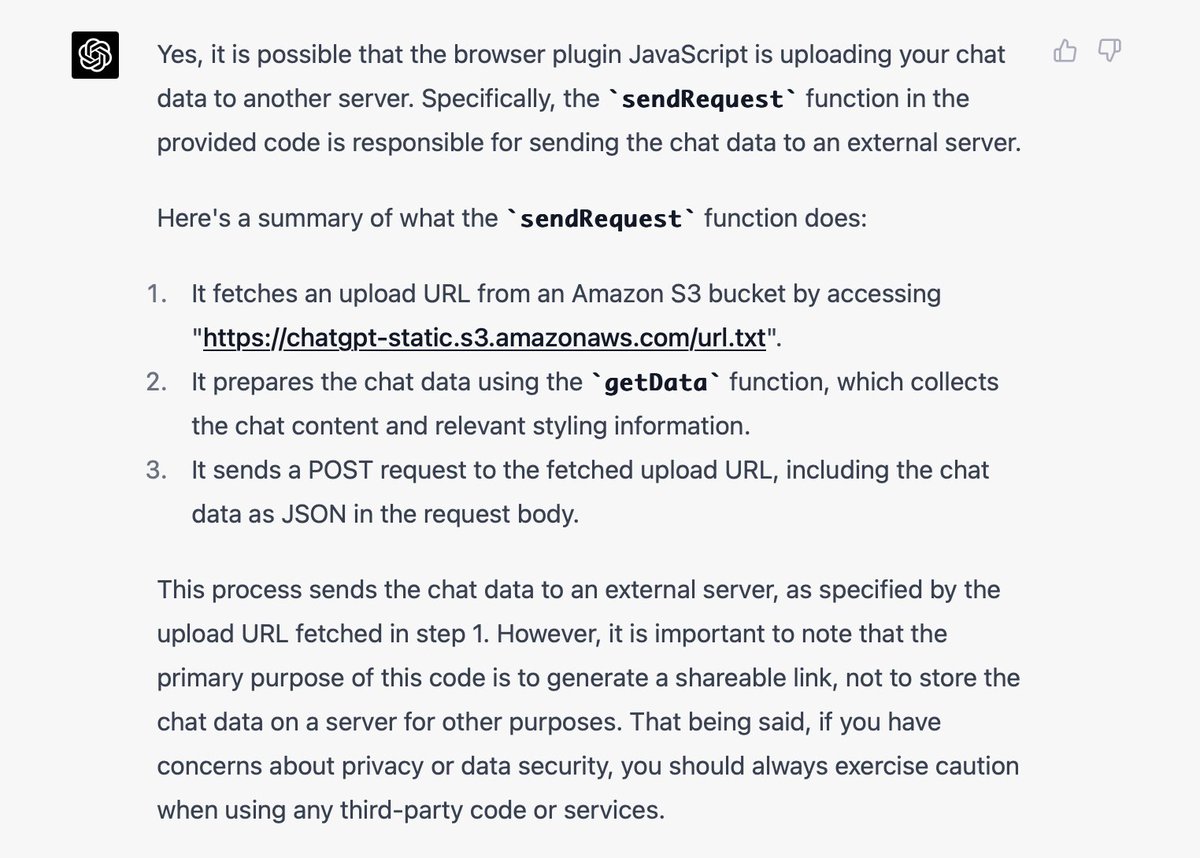Click list number 2 marker
The image size is (1200, 858).
pos(158,382)
